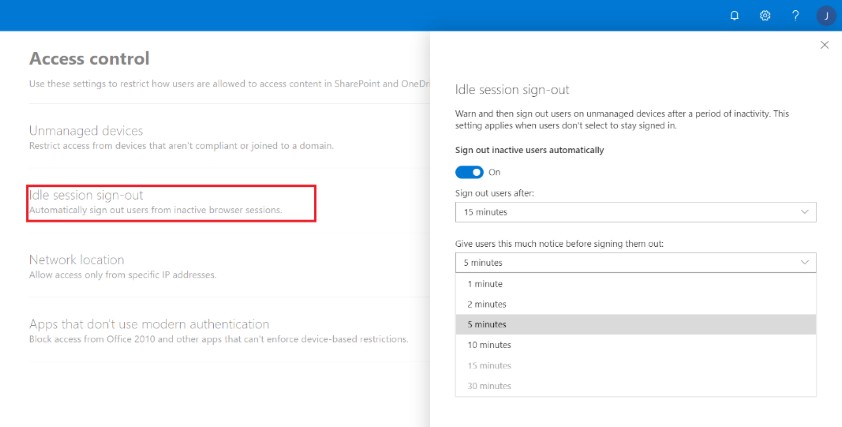Click the Access control page heading
The width and height of the screenshot is (842, 427).
[x=89, y=58]
